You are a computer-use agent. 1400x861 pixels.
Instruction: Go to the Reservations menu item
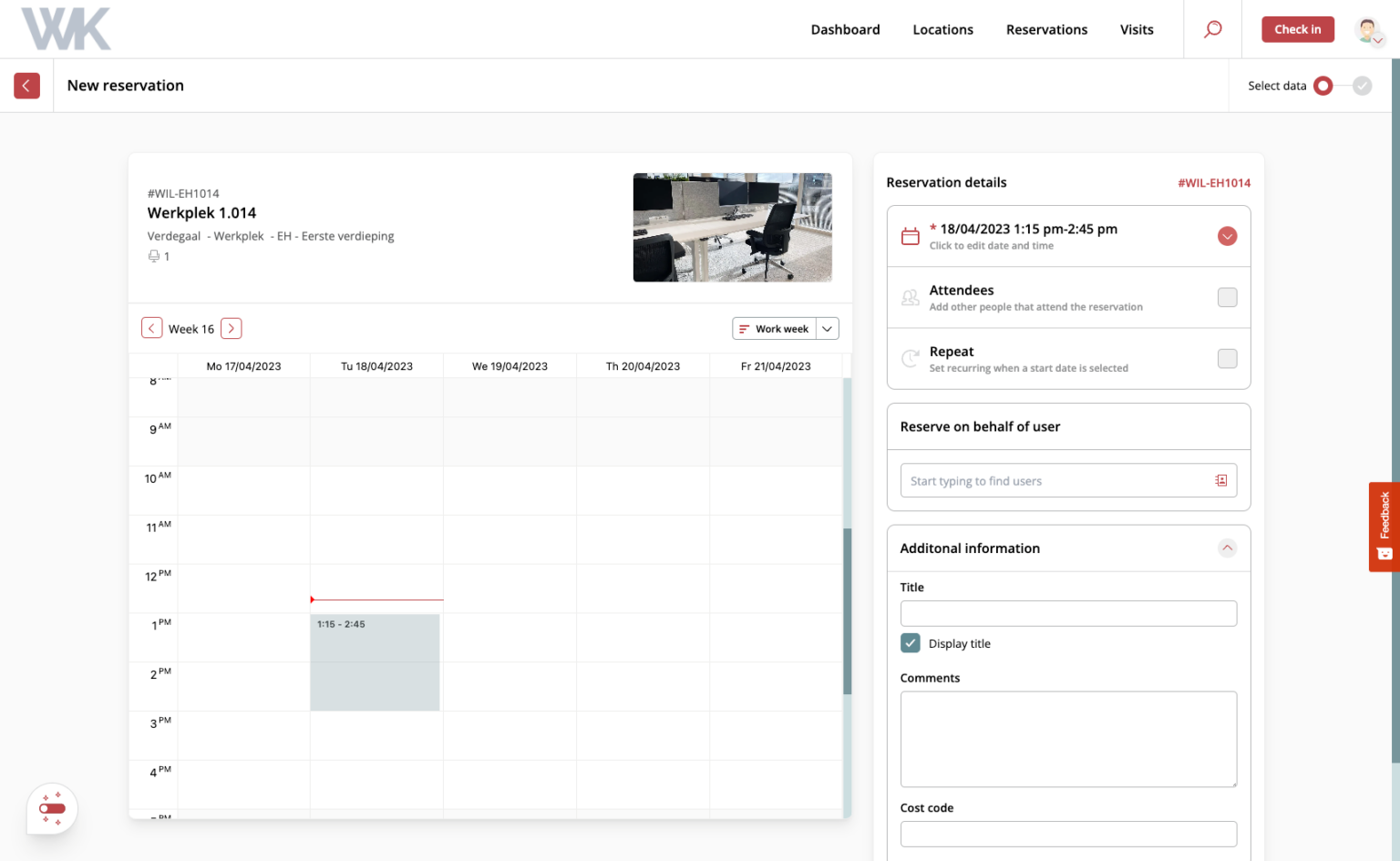[x=1046, y=29]
